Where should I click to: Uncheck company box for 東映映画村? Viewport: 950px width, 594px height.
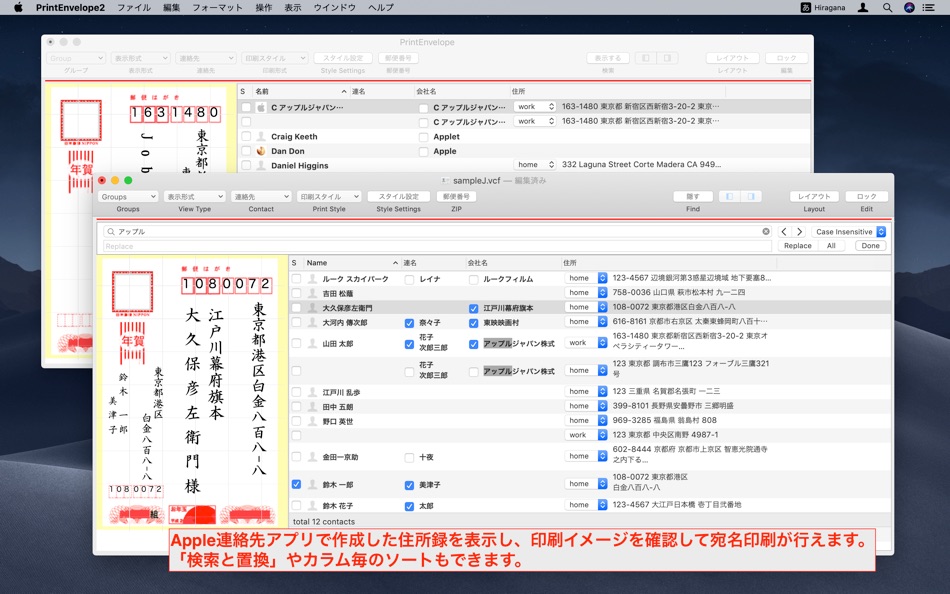pos(473,323)
